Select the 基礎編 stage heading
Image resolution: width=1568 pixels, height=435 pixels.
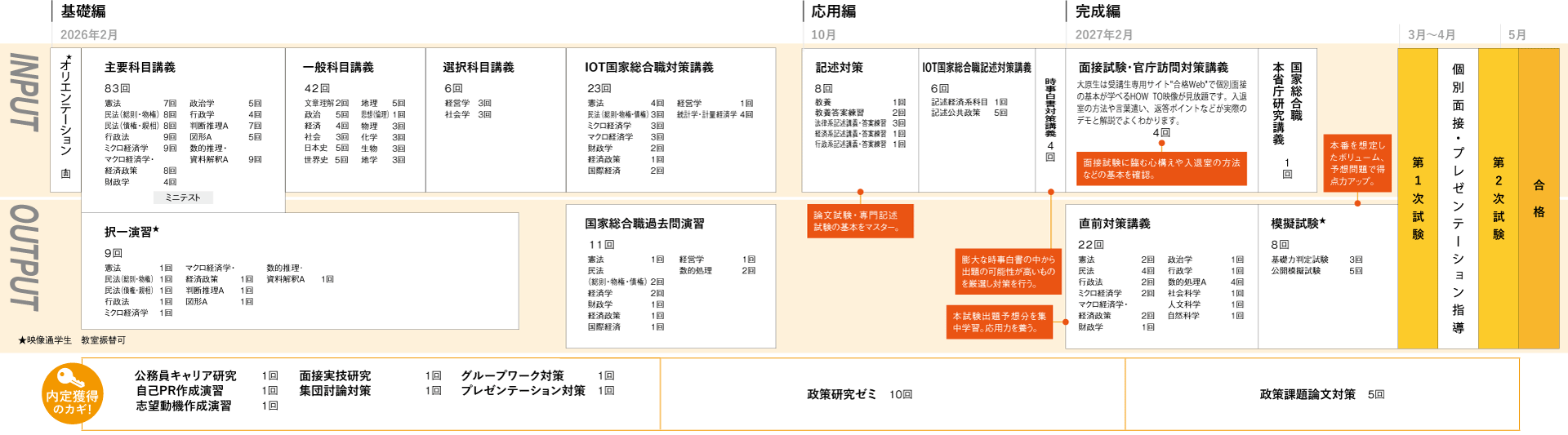click(x=83, y=11)
